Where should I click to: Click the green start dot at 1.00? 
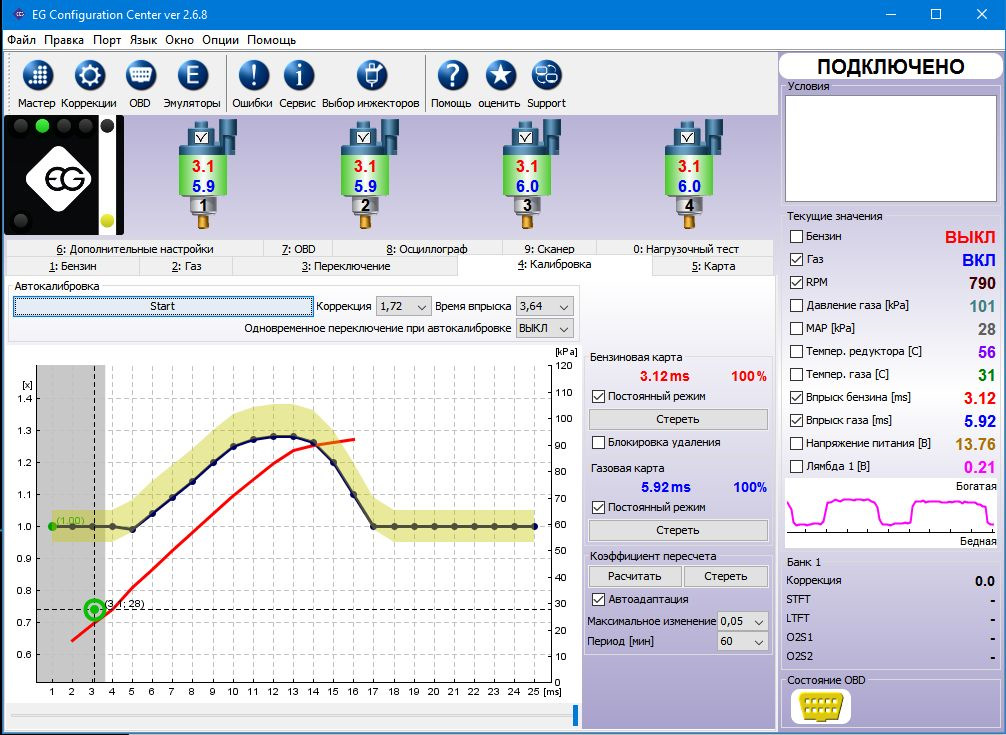(x=53, y=527)
